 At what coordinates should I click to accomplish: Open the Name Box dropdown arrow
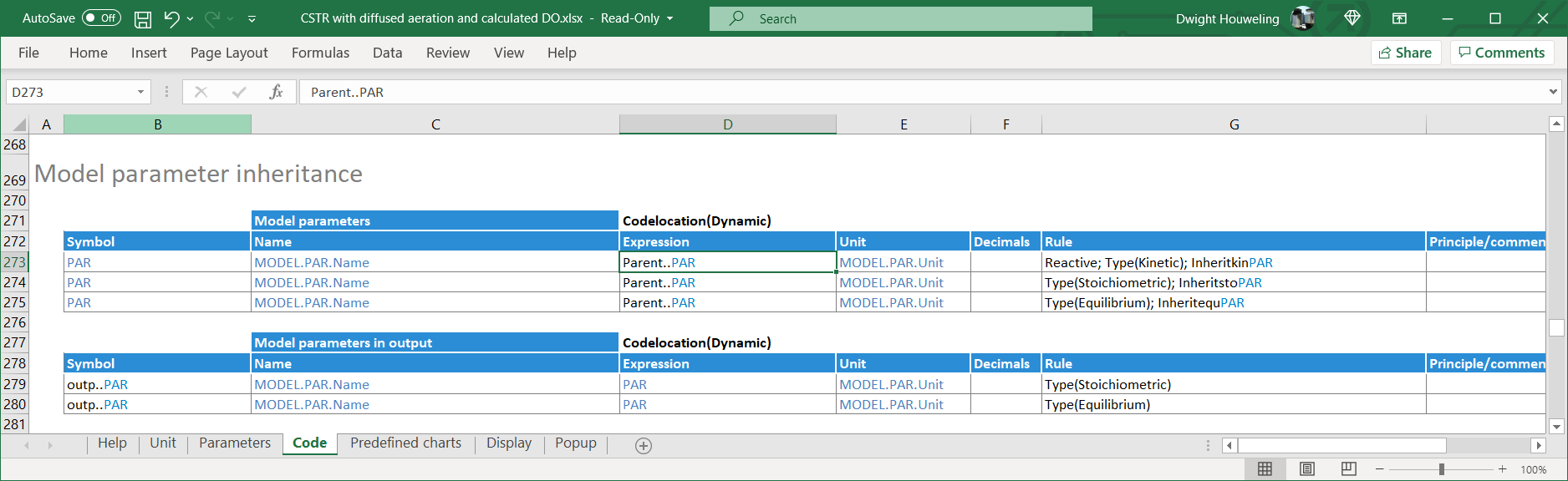point(140,92)
